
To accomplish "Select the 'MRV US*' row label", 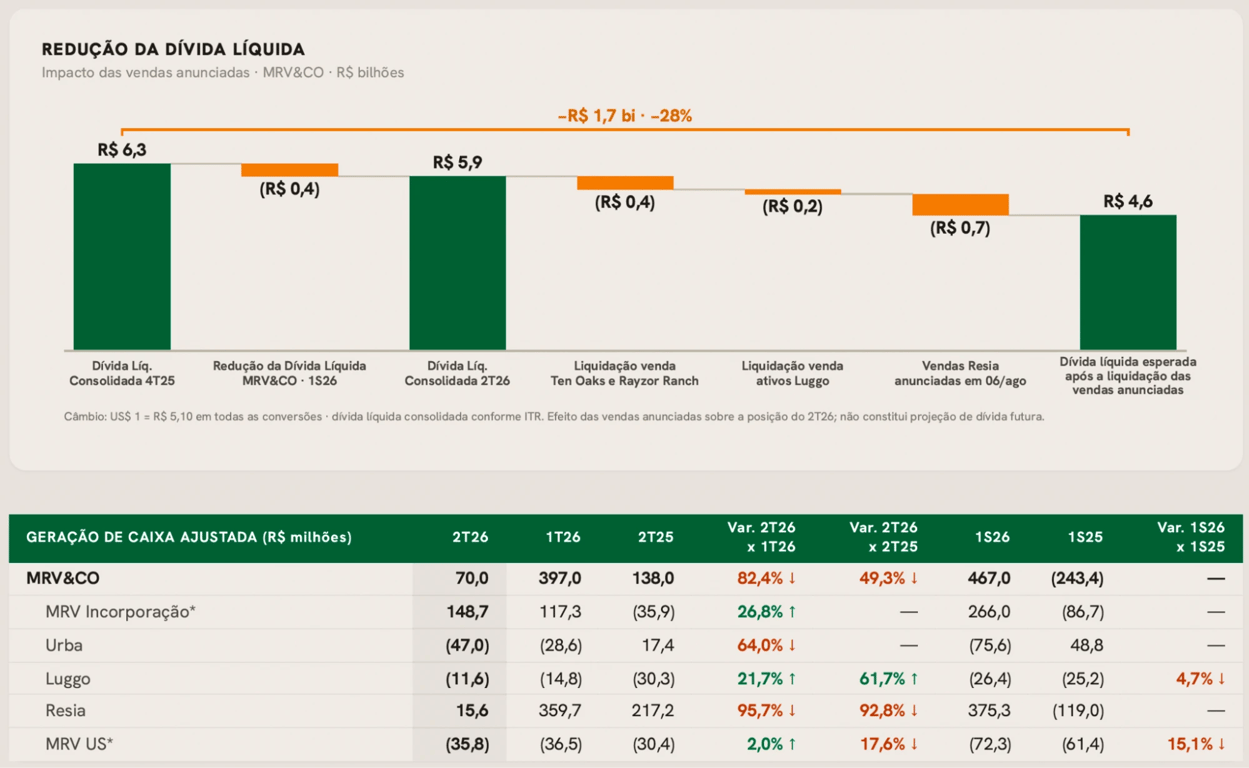I will click(x=79, y=744).
